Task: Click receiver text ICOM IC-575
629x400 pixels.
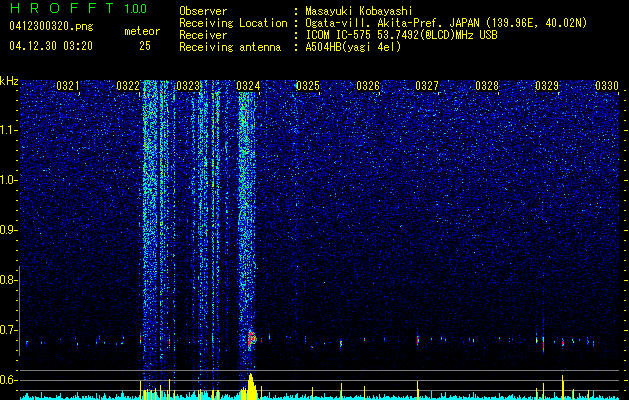Action: [x=339, y=35]
